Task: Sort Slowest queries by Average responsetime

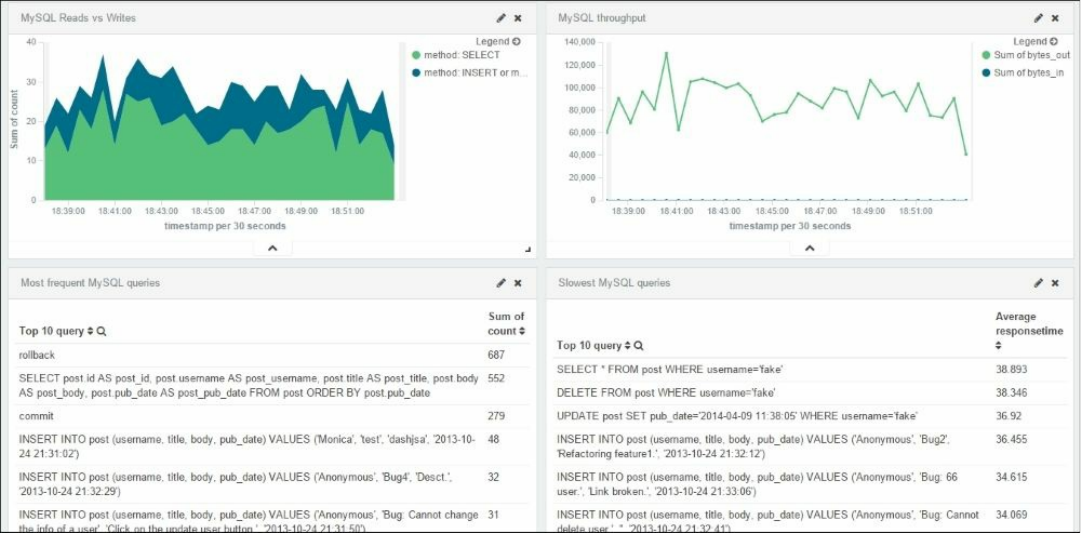Action: [x=998, y=345]
